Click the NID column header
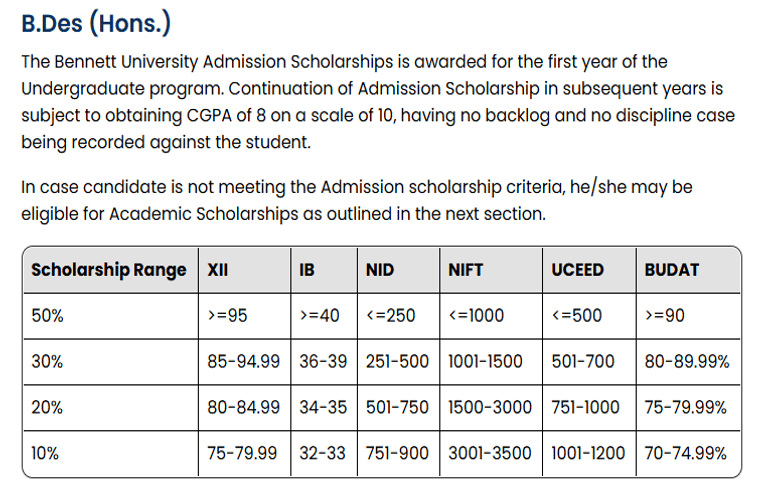This screenshot has width=766, height=498. pos(380,270)
